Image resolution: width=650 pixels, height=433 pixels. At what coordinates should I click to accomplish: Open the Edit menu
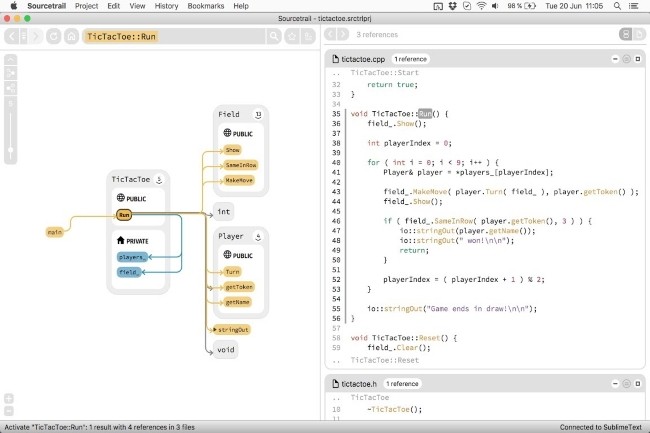(114, 6)
